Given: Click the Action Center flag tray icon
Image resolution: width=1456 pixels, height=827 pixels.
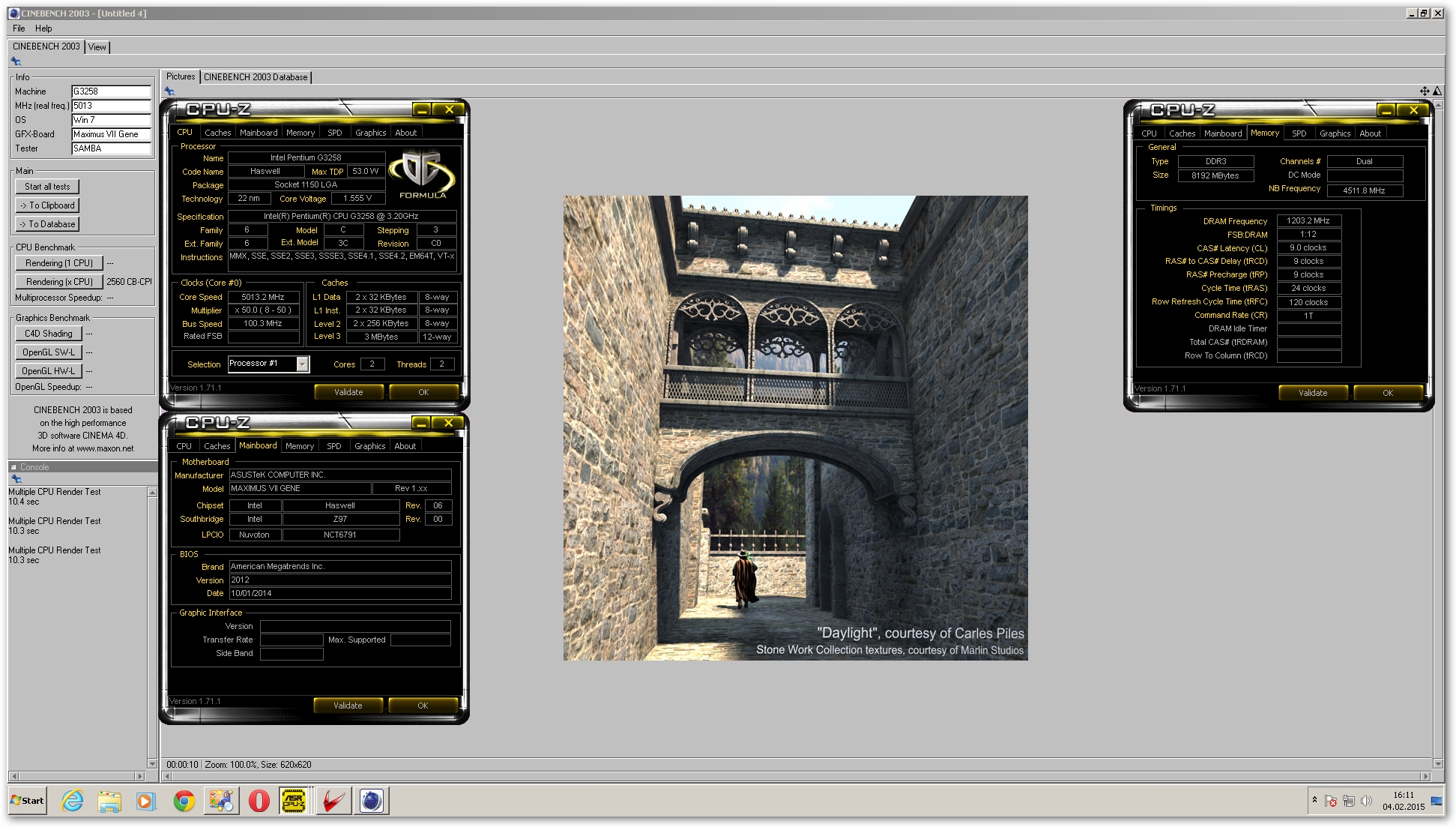Looking at the screenshot, I should pyautogui.click(x=1331, y=801).
